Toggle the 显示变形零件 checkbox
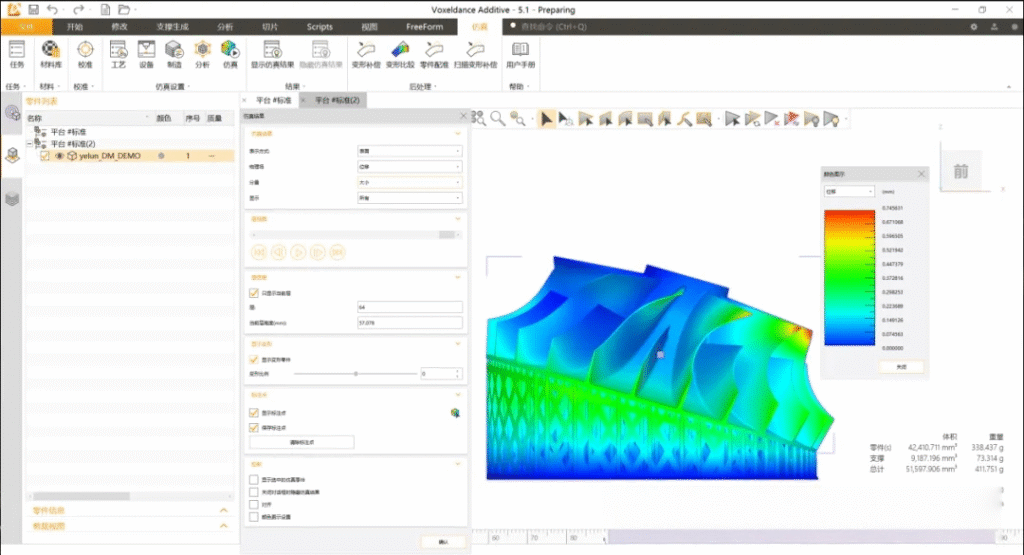The height and width of the screenshot is (555, 1024). (x=253, y=359)
